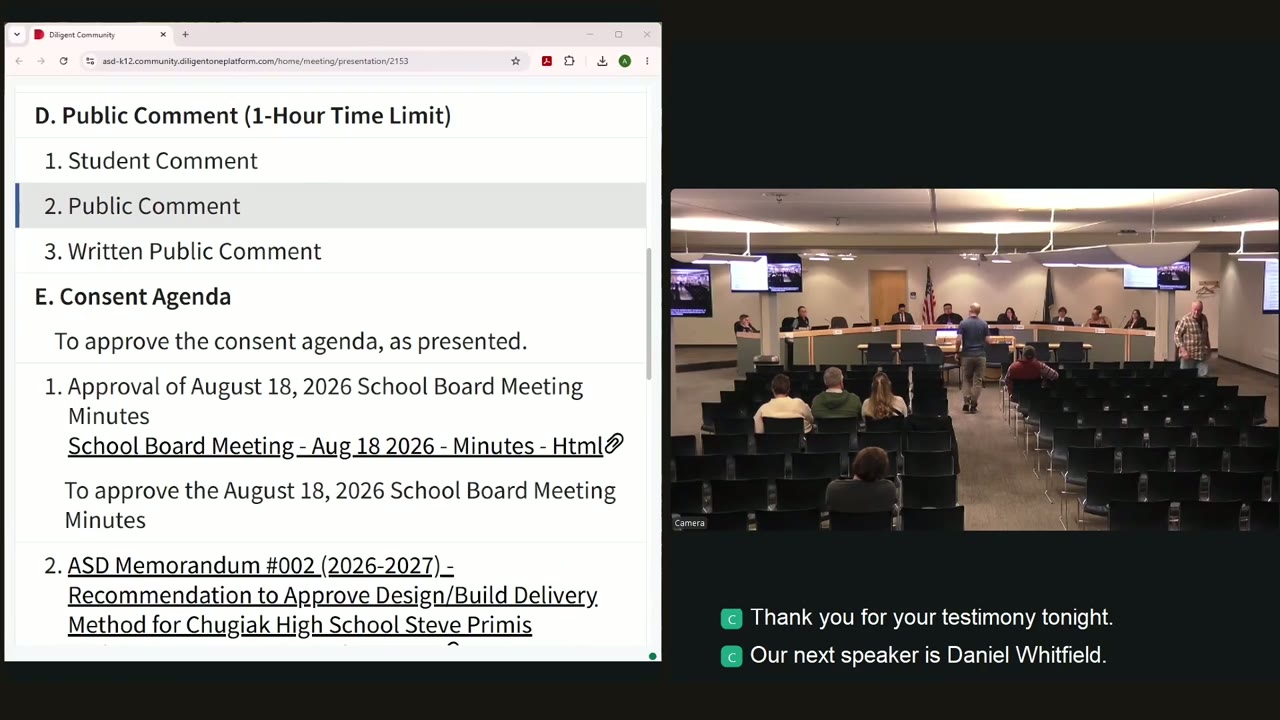View site information icon in address bar
The width and height of the screenshot is (1280, 720).
tap(90, 61)
